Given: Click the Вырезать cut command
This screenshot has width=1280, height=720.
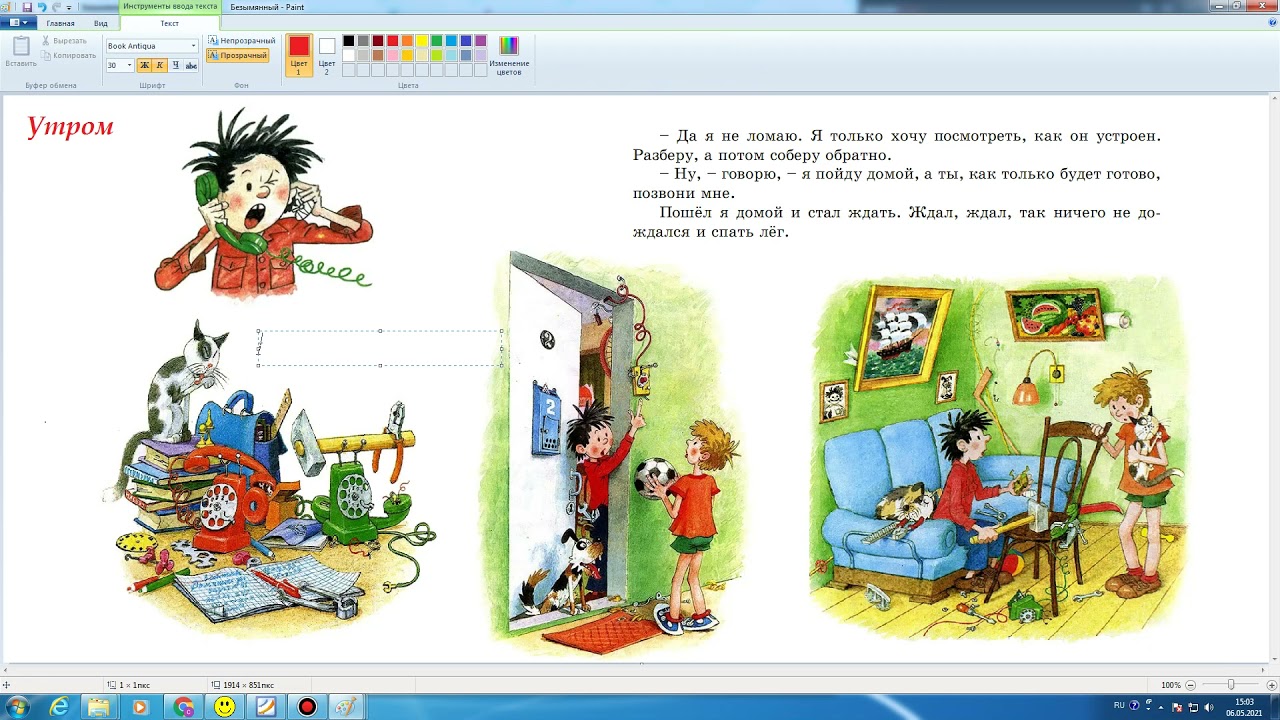Looking at the screenshot, I should click(63, 41).
